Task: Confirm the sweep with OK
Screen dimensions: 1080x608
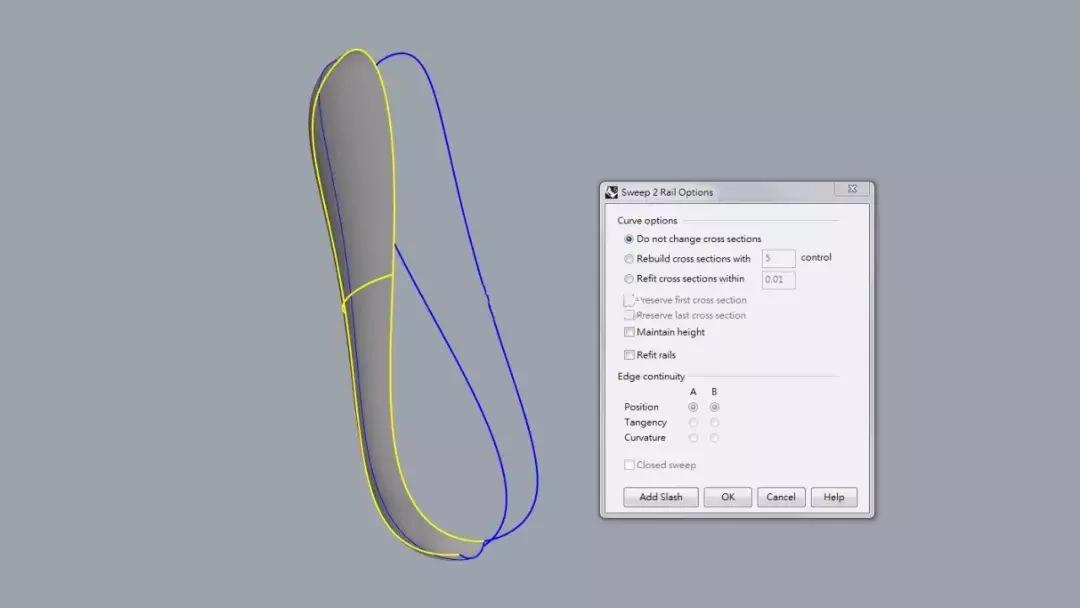Action: click(x=727, y=497)
